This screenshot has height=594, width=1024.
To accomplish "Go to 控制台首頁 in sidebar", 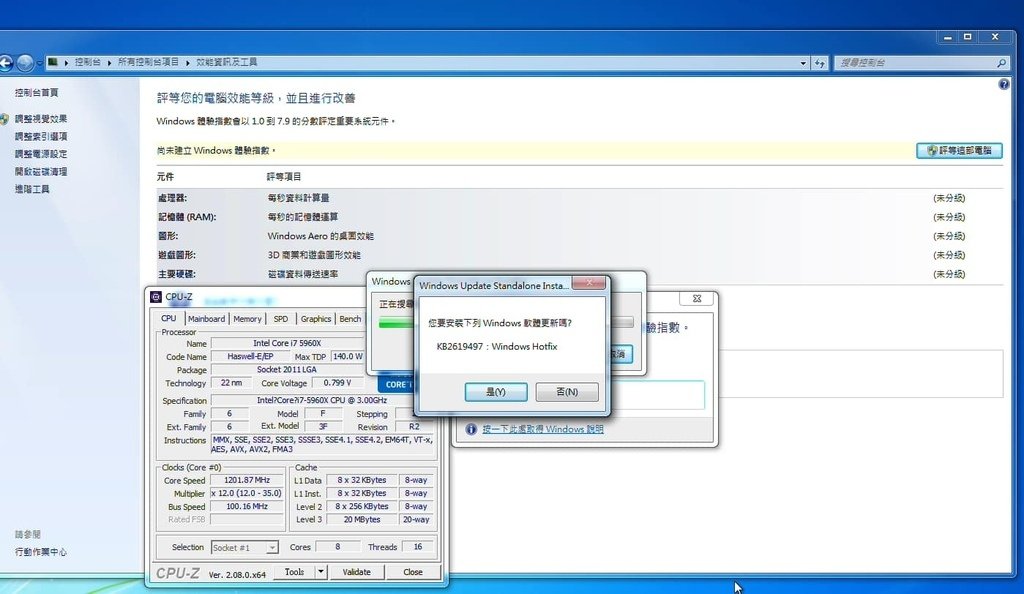I will 37,93.
